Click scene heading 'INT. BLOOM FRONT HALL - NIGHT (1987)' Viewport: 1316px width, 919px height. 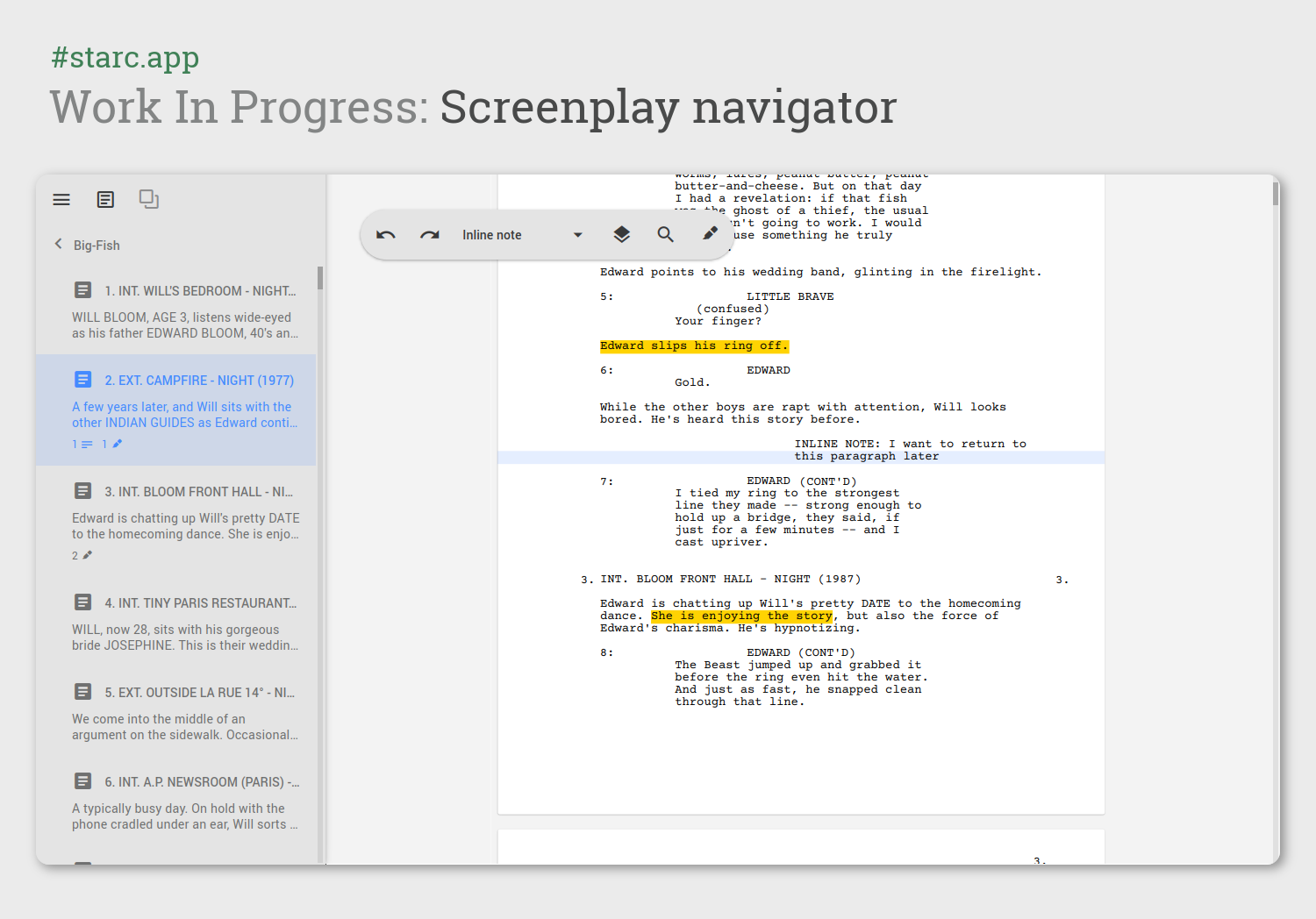pyautogui.click(x=731, y=579)
